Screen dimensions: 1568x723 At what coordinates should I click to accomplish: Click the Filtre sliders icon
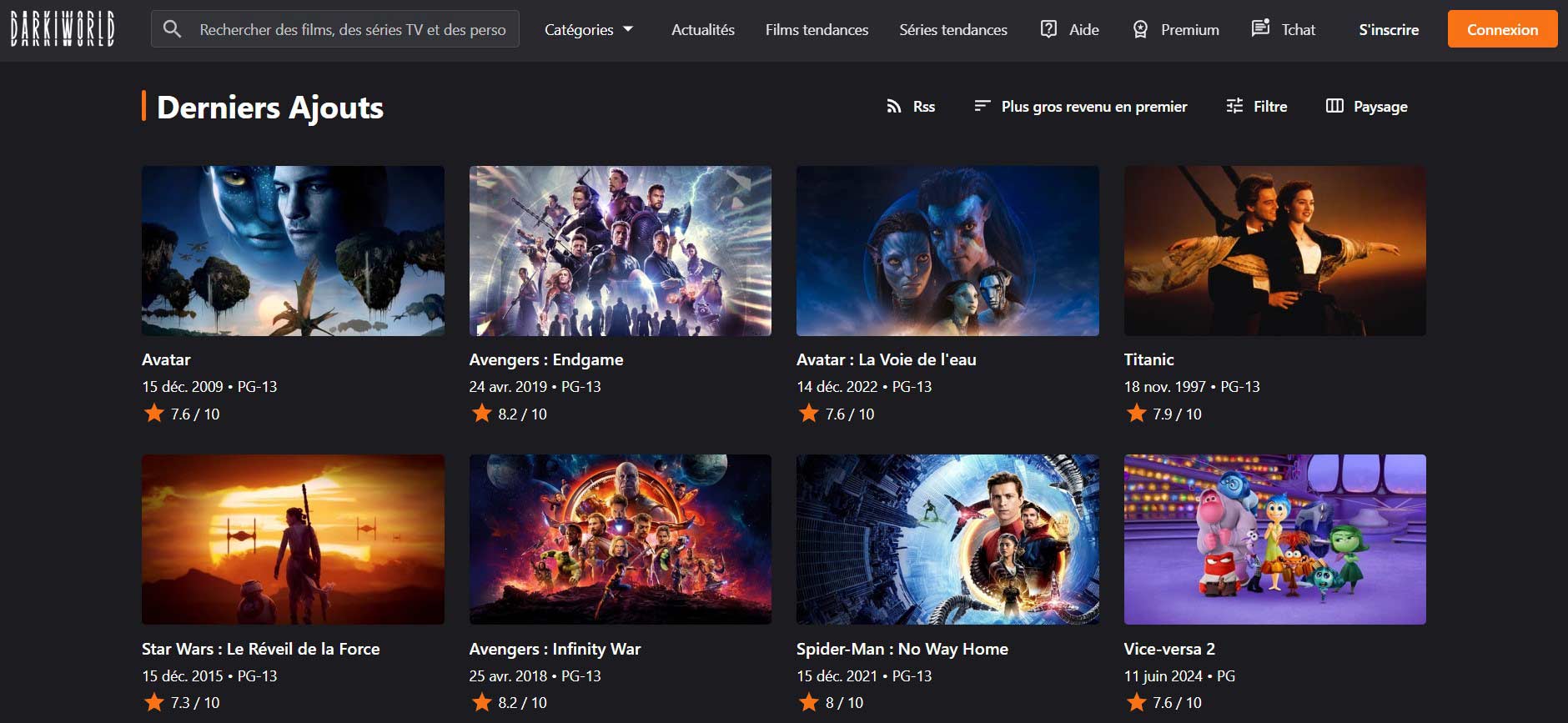1234,106
